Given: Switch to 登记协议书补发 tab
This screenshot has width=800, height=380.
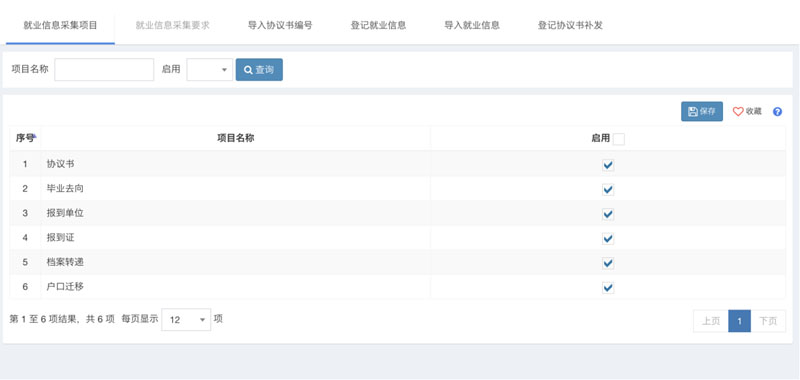Looking at the screenshot, I should 570,25.
